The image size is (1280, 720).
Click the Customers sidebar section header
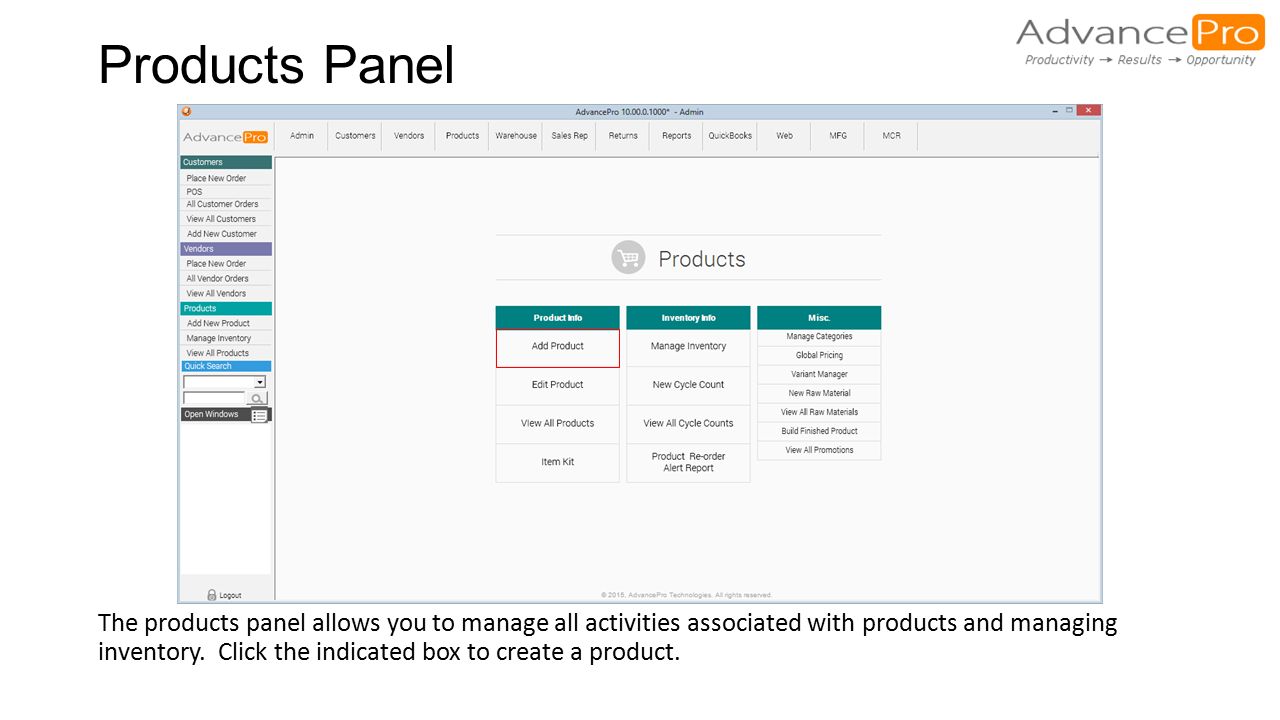click(x=226, y=162)
